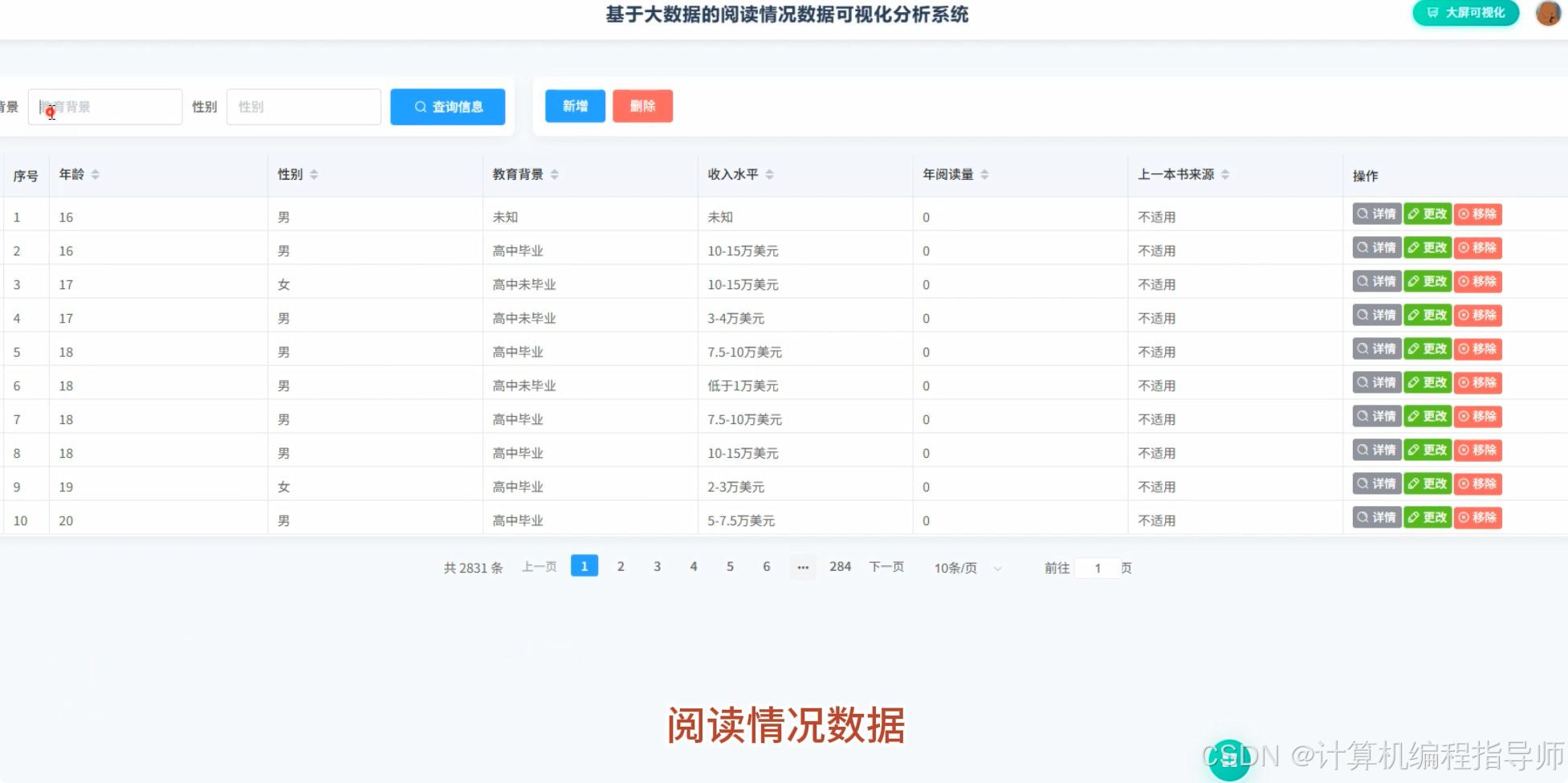
Task: Open 详情 details for the first table row
Action: click(x=1375, y=214)
